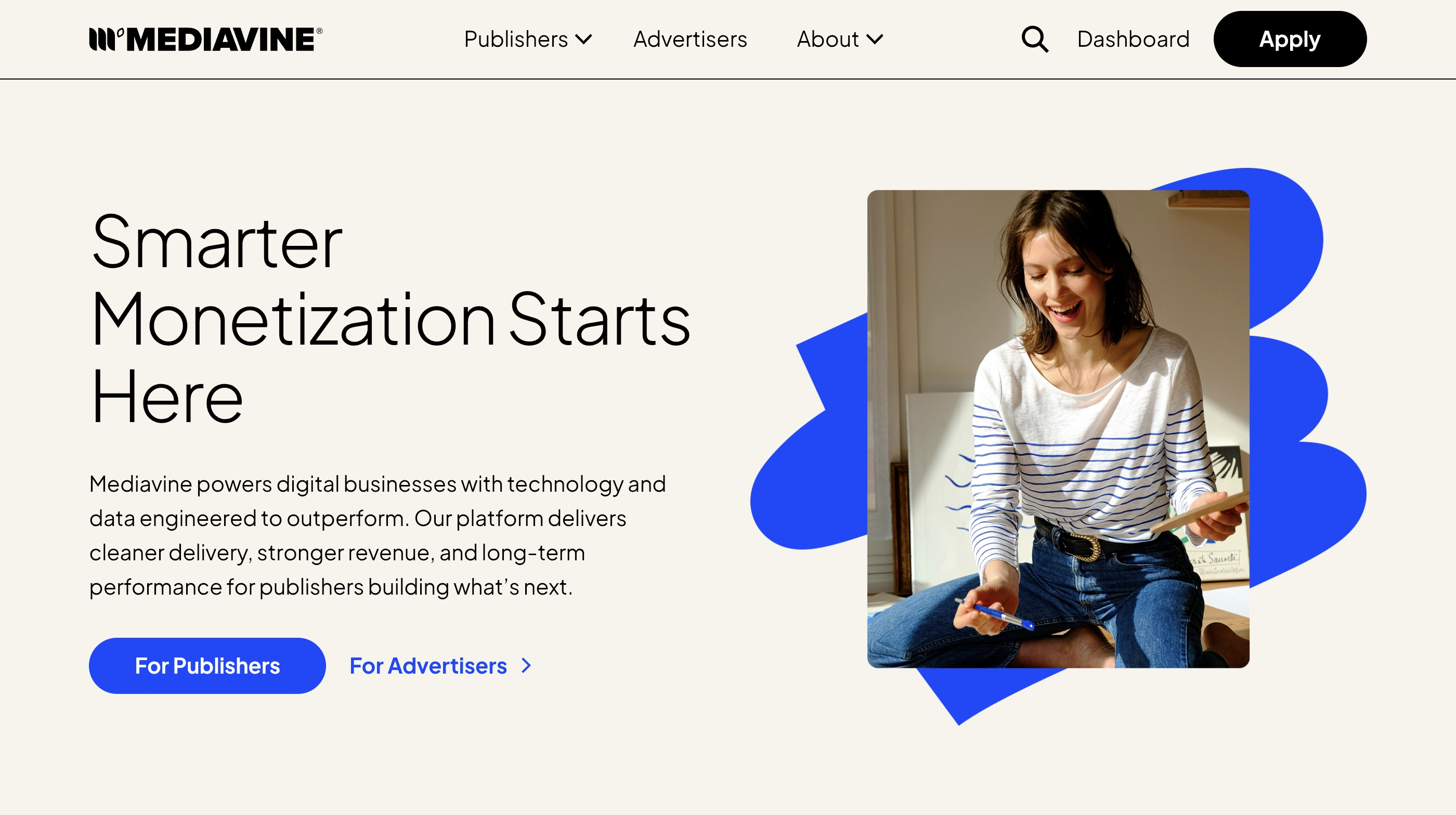Expand the About dropdown chevron
Screen dimensions: 1456x815
pyautogui.click(x=875, y=40)
